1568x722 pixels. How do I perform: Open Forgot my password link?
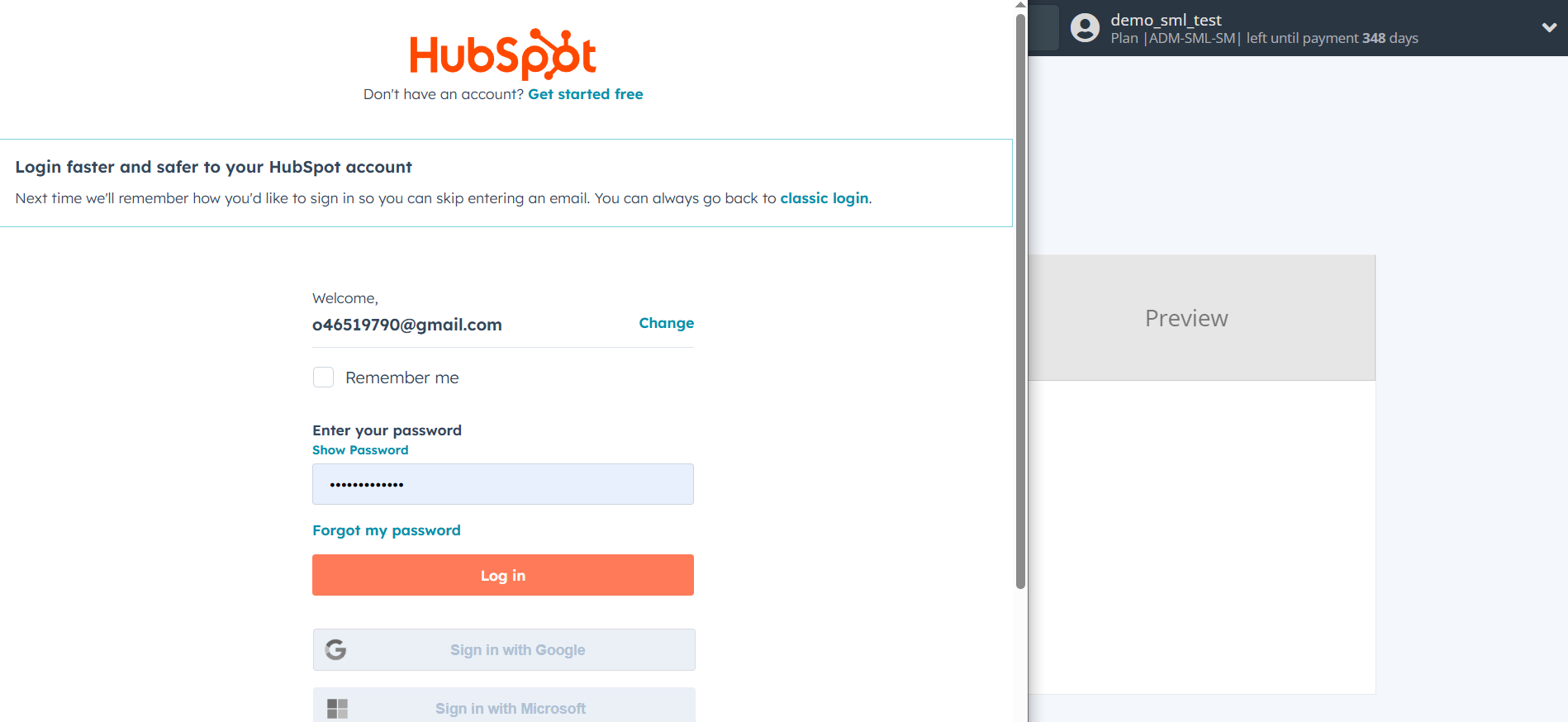point(386,530)
